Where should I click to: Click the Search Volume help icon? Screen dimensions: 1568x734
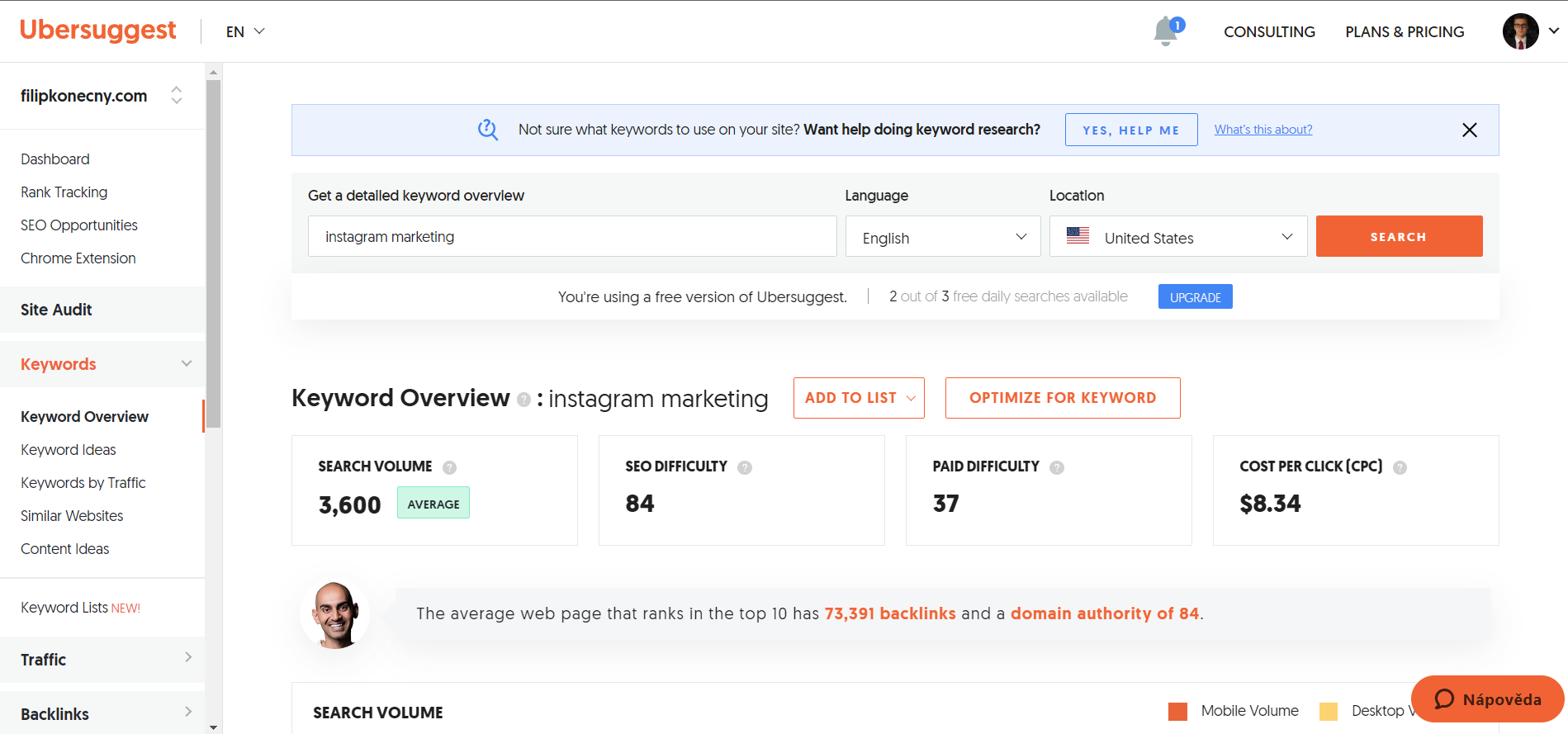[449, 467]
